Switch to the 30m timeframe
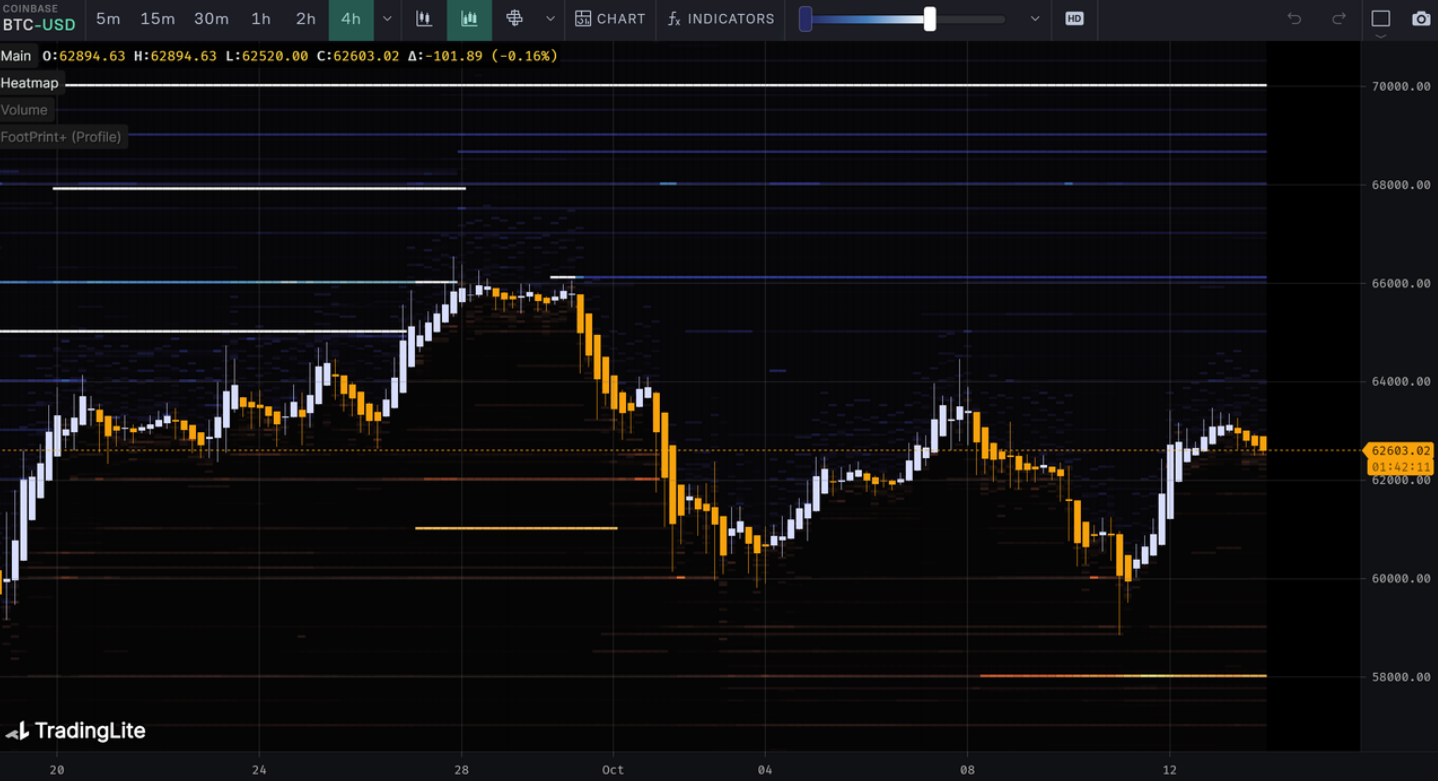 211,19
